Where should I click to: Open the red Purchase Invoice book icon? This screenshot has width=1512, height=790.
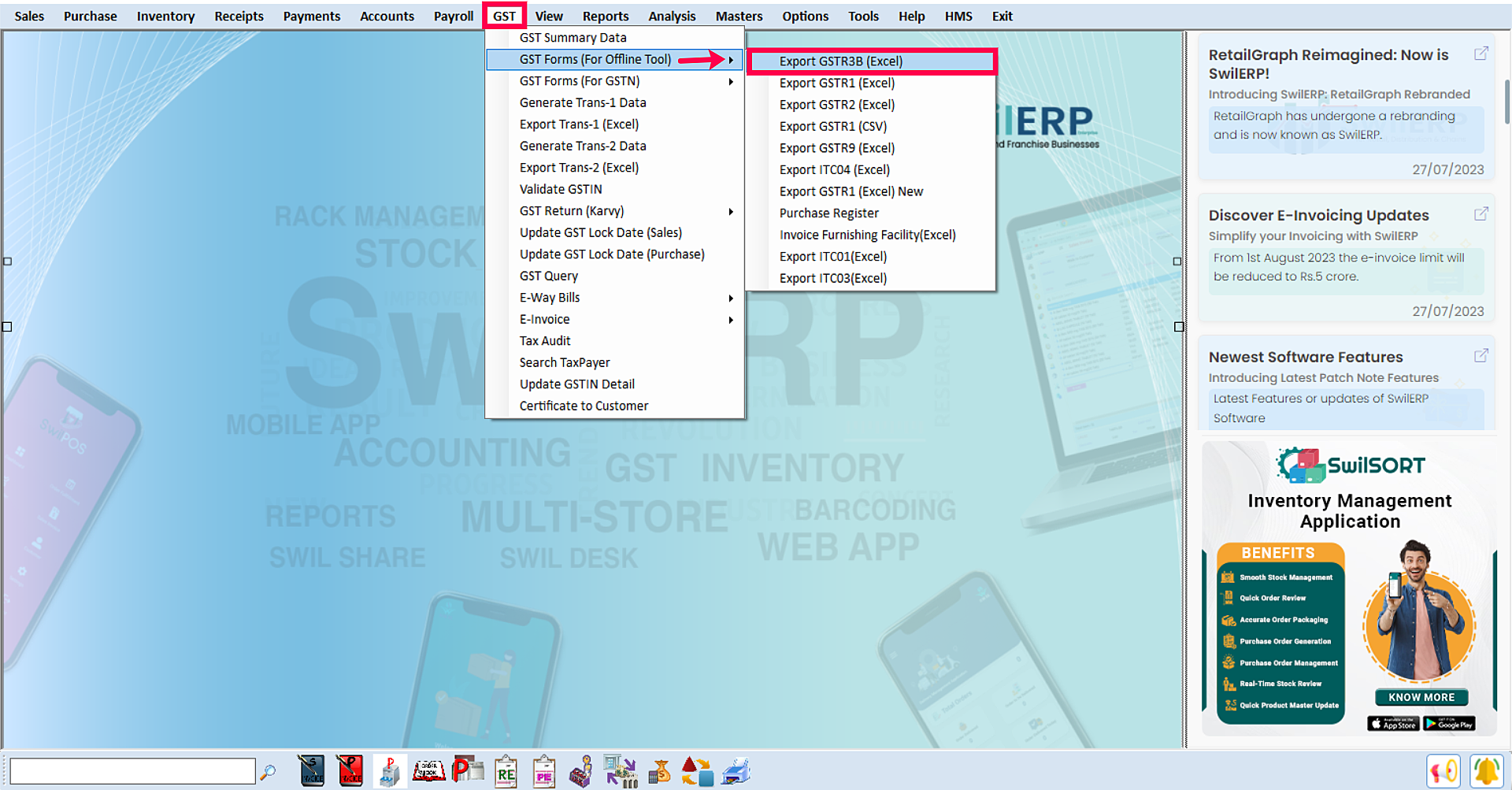350,771
